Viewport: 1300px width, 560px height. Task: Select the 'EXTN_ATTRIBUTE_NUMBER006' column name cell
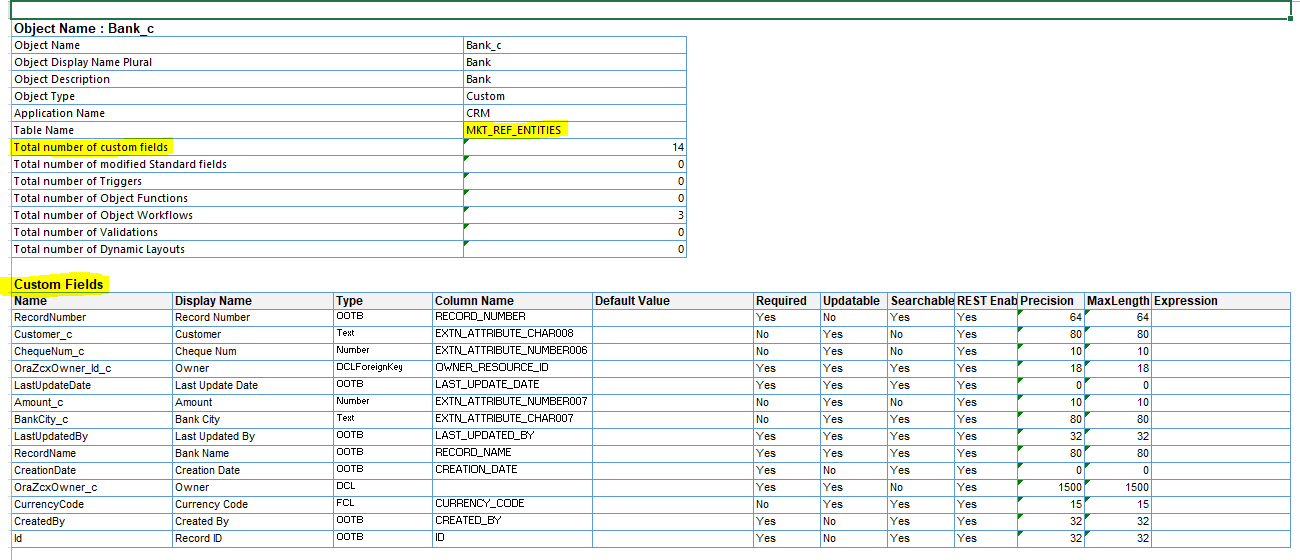coord(512,351)
